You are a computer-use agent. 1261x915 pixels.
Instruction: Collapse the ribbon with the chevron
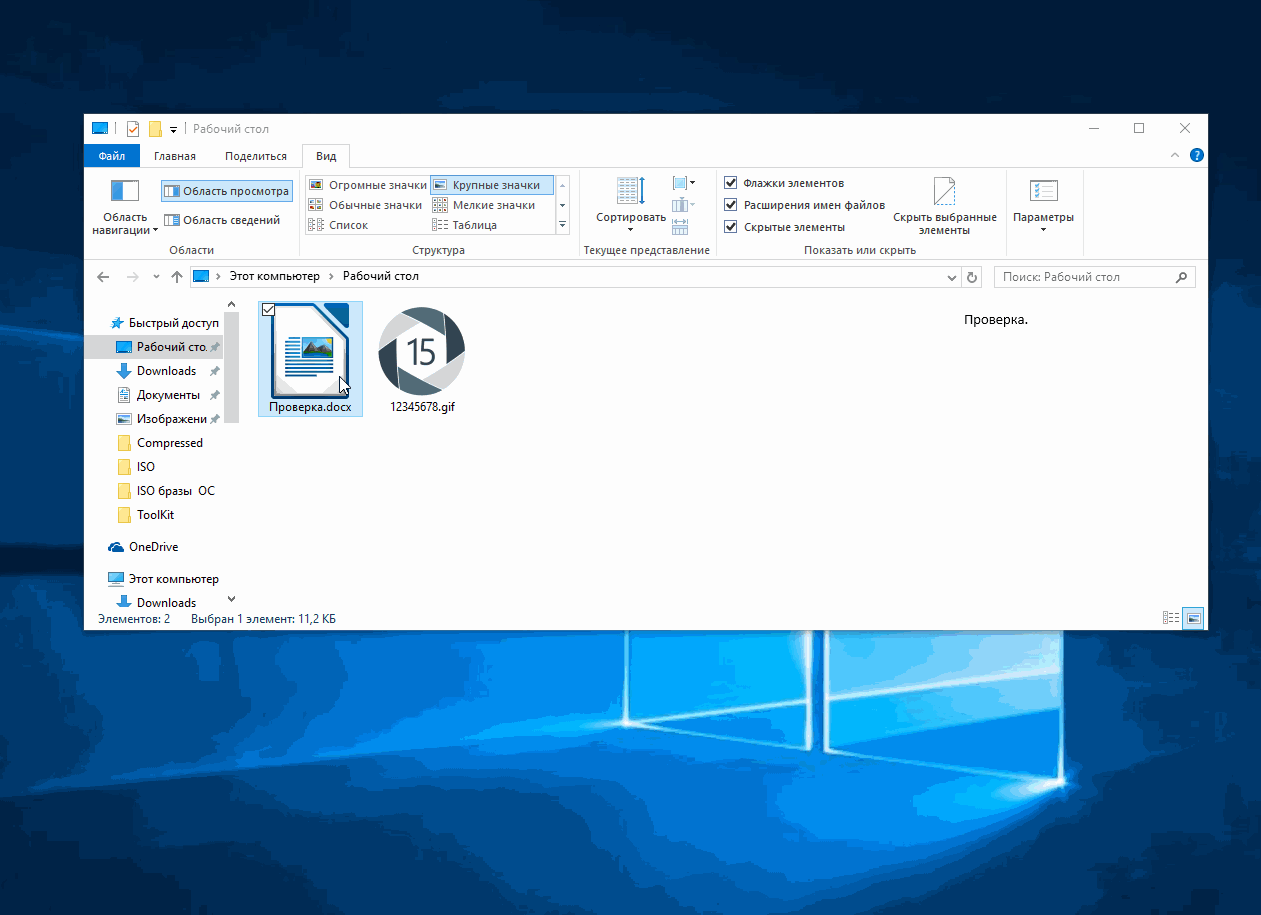1175,156
